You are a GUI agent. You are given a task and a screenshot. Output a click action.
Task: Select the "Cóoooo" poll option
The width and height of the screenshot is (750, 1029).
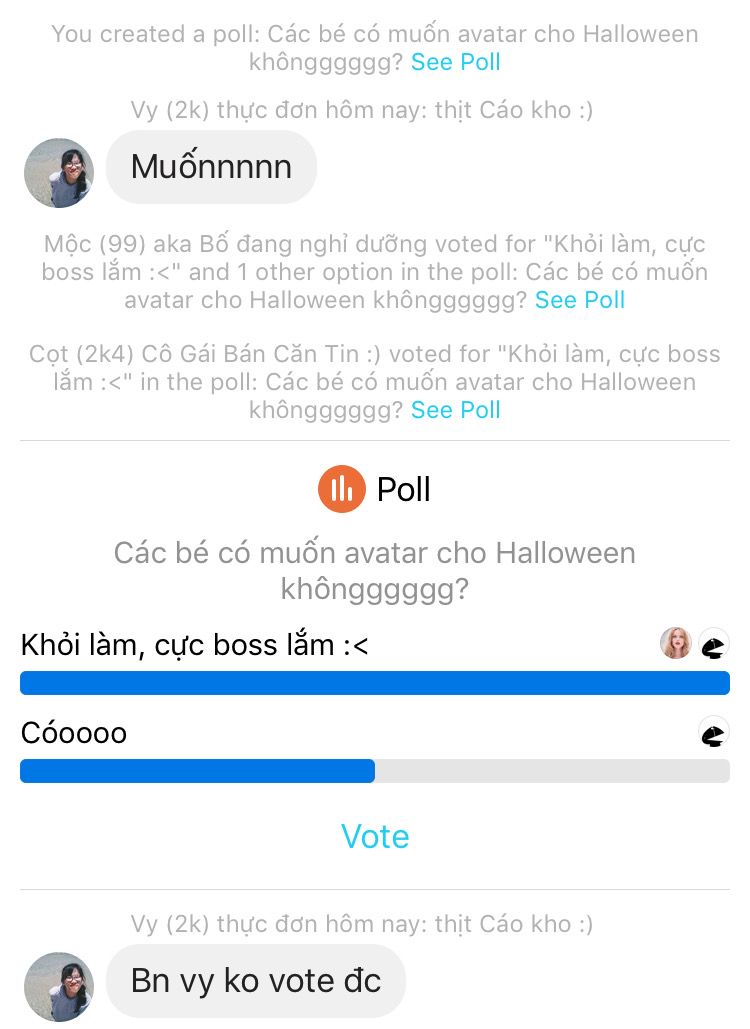tap(74, 733)
